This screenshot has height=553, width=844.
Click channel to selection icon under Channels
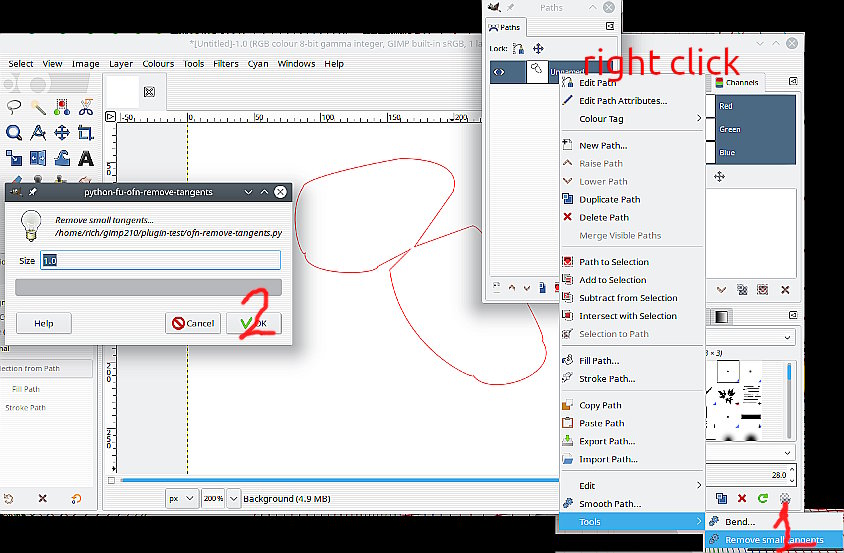pyautogui.click(x=763, y=290)
